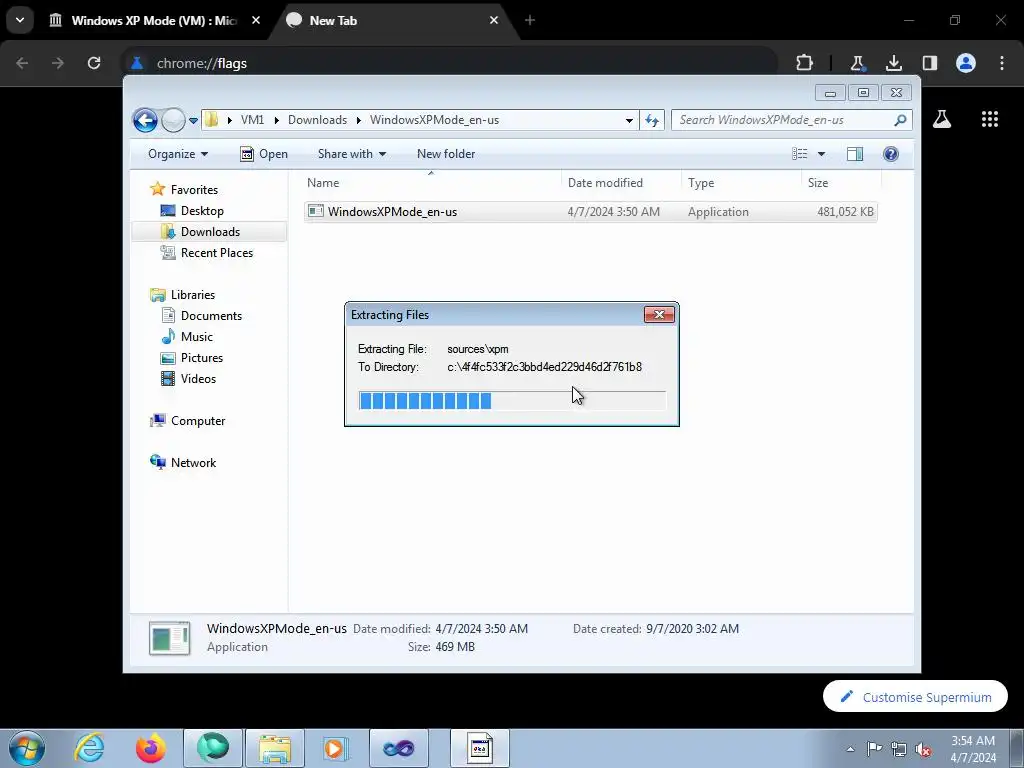Select Computer in navigation pane
The width and height of the screenshot is (1024, 768).
[188, 421]
